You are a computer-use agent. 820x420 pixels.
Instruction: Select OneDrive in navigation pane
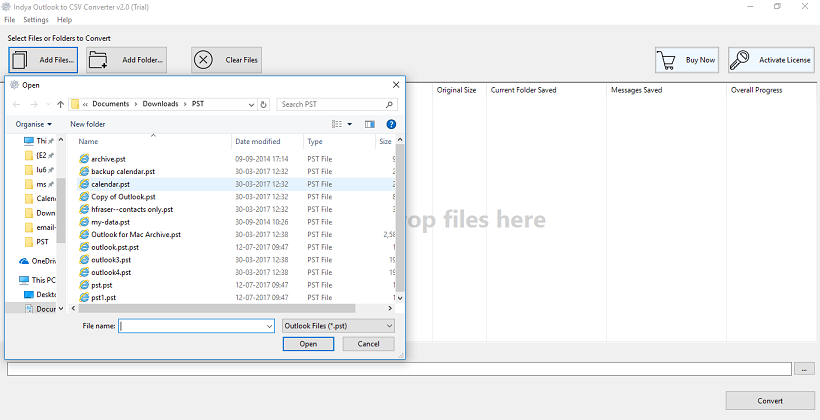tap(37, 261)
